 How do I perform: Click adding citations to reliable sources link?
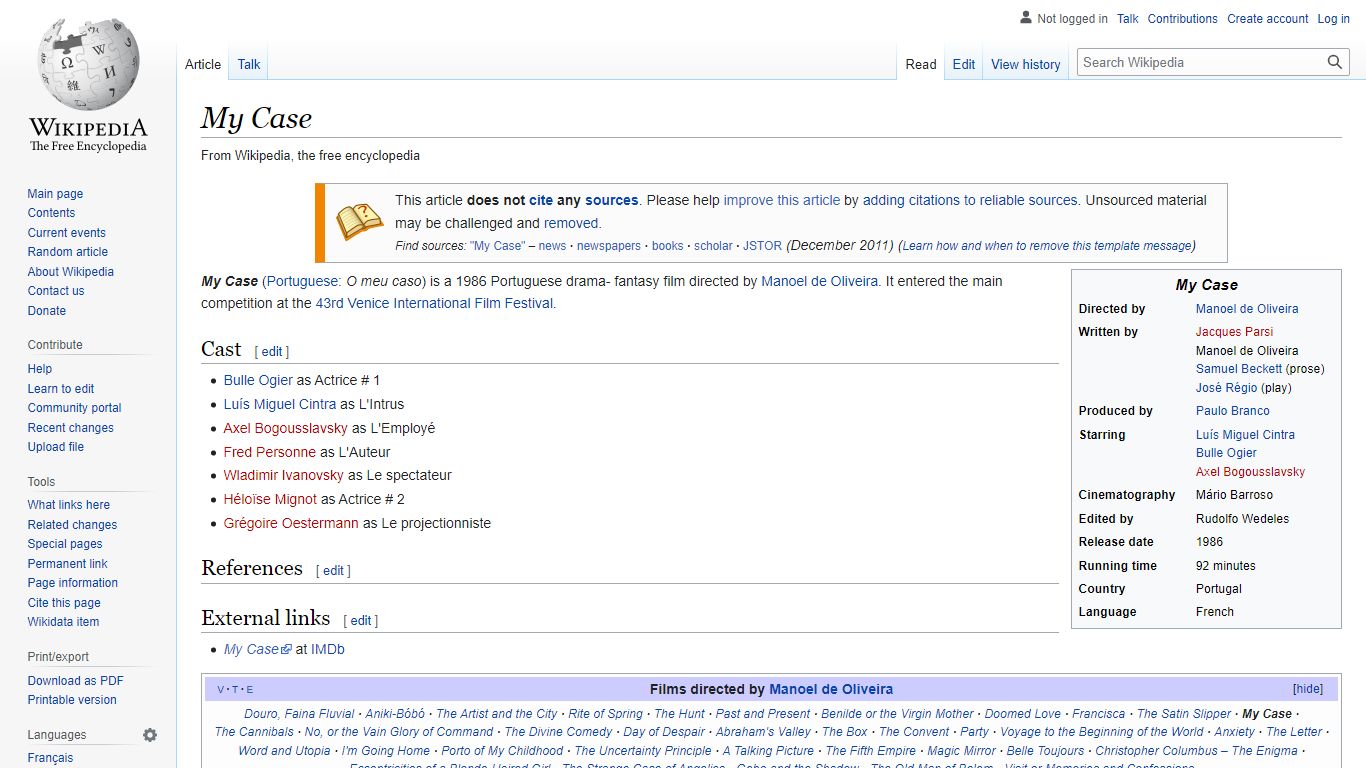(970, 200)
